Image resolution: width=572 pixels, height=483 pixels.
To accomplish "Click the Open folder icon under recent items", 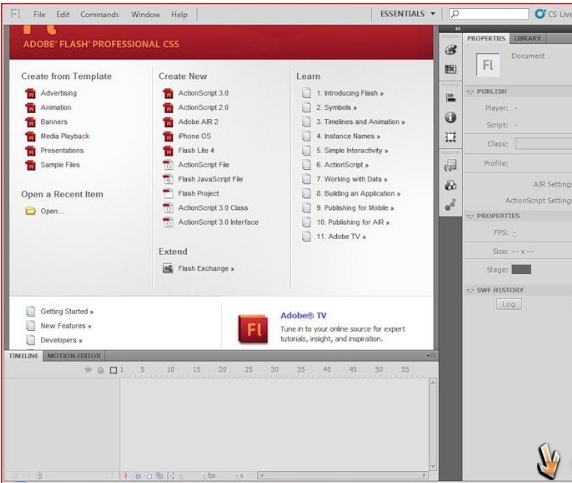I will (30, 211).
